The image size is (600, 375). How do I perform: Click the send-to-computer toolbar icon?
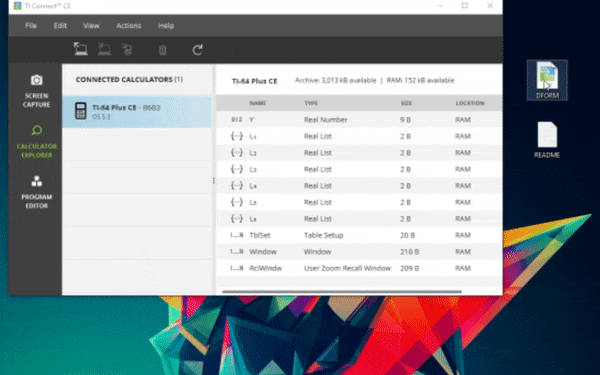tap(80, 49)
